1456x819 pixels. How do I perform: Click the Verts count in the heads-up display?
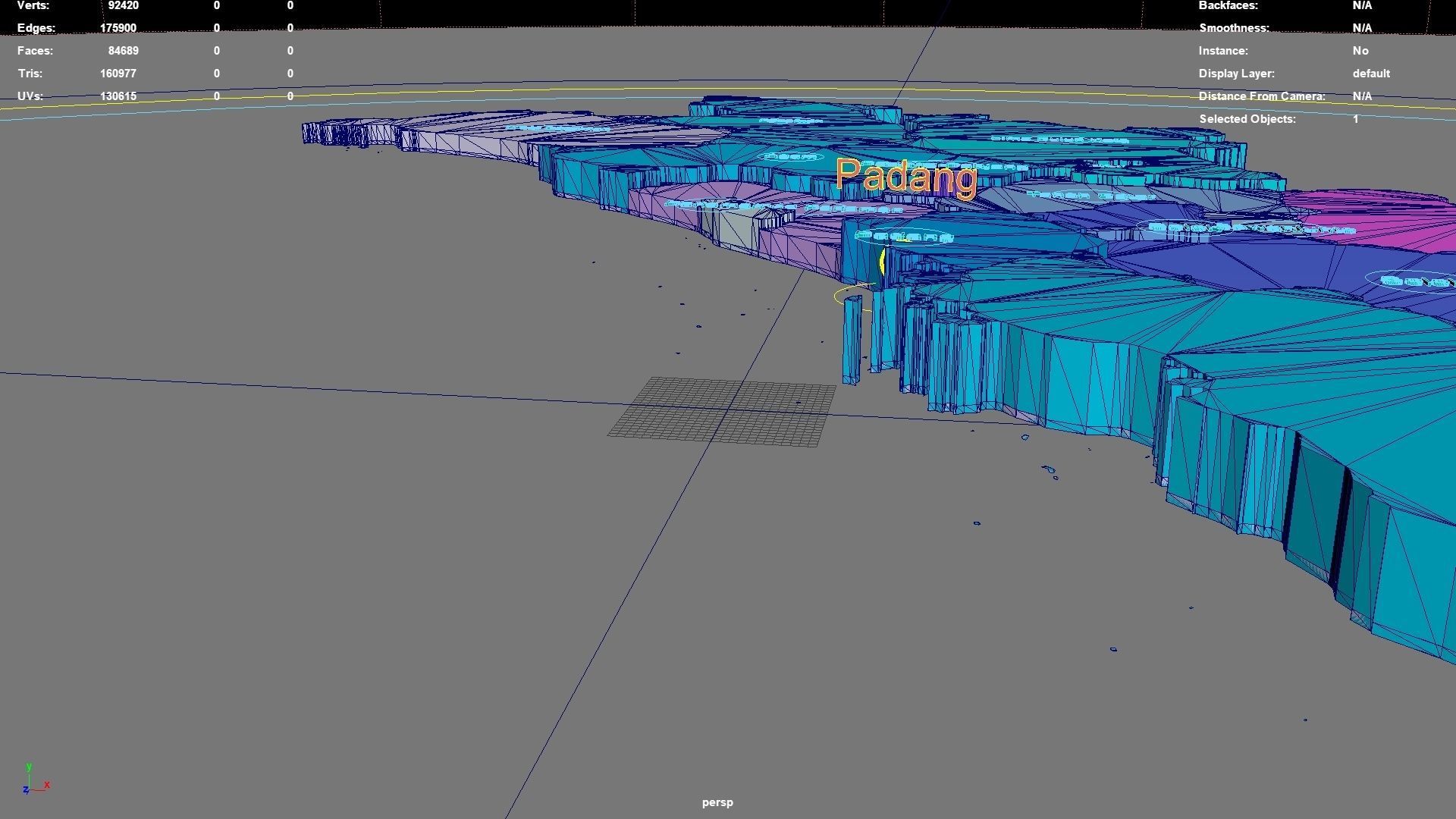tap(123, 6)
